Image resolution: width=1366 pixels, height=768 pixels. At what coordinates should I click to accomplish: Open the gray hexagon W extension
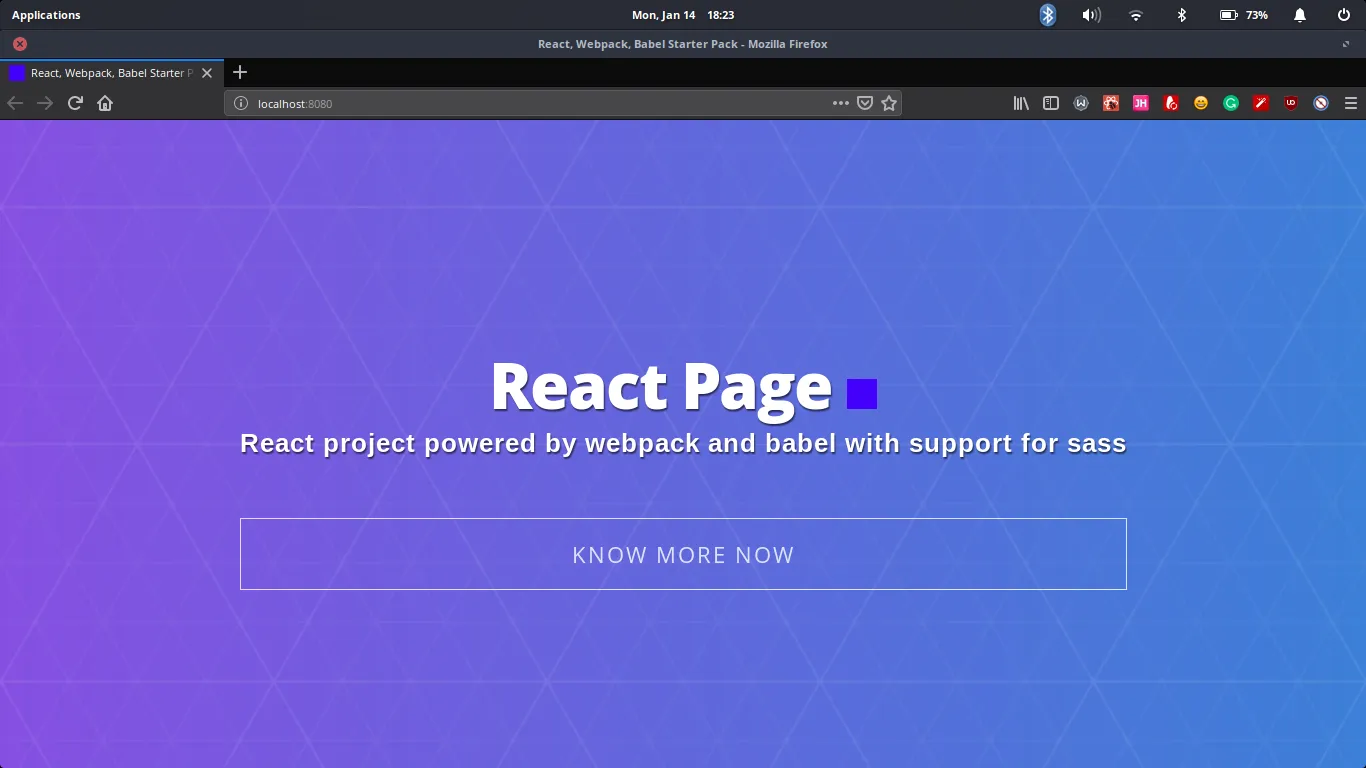coord(1081,103)
